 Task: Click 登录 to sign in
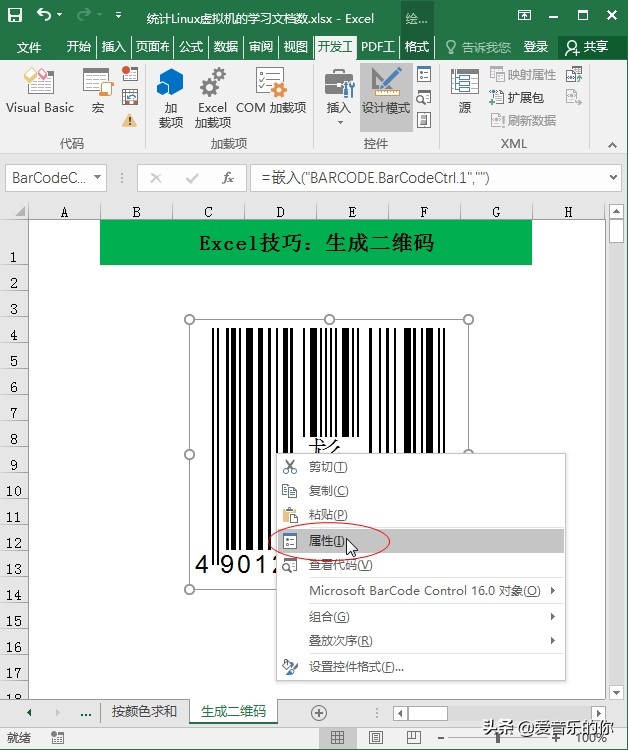[535, 47]
